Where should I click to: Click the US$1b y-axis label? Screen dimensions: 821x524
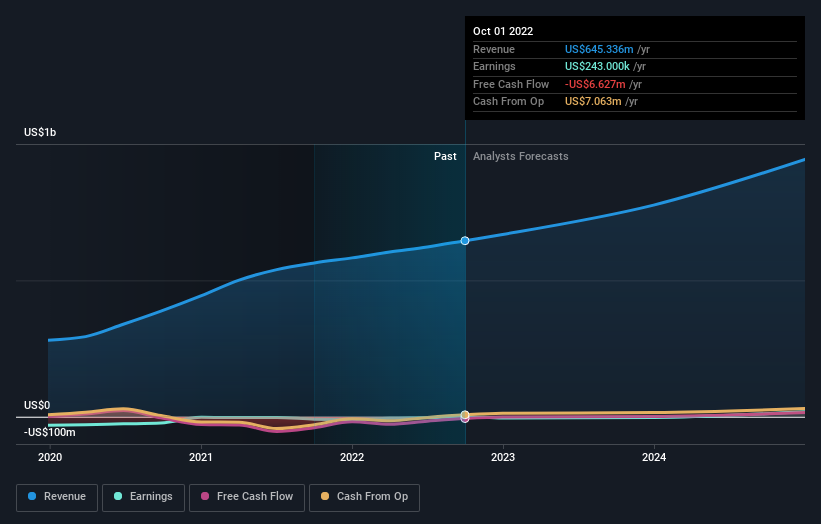(40, 132)
